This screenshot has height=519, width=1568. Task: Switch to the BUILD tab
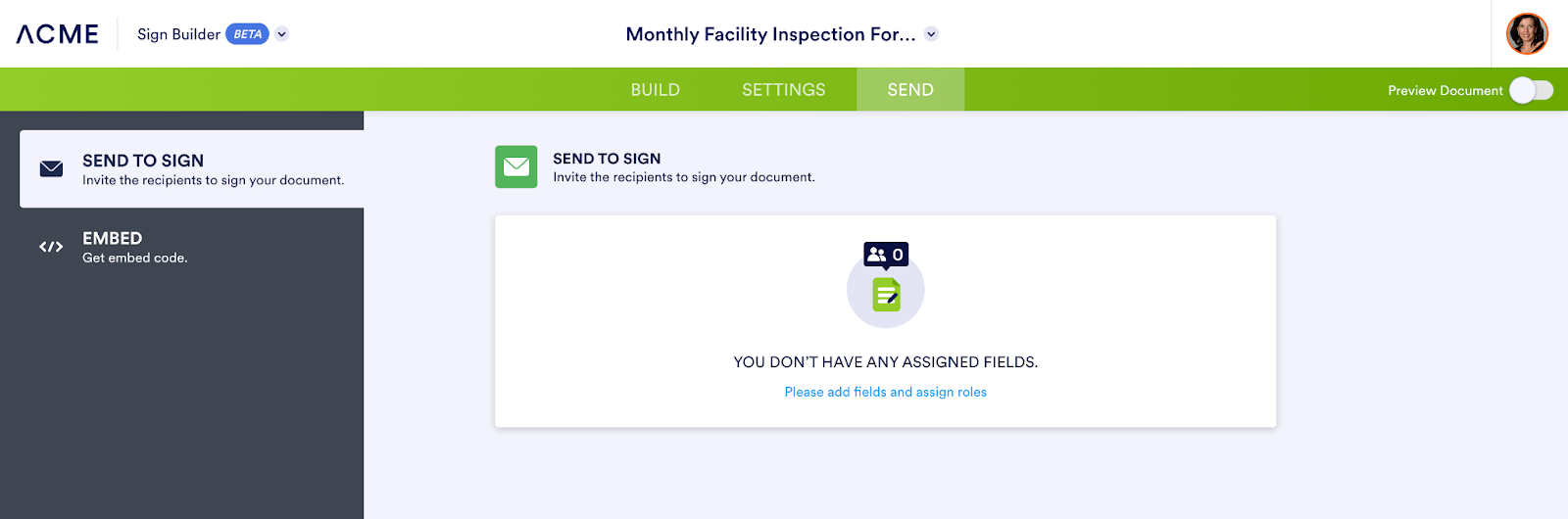[655, 90]
